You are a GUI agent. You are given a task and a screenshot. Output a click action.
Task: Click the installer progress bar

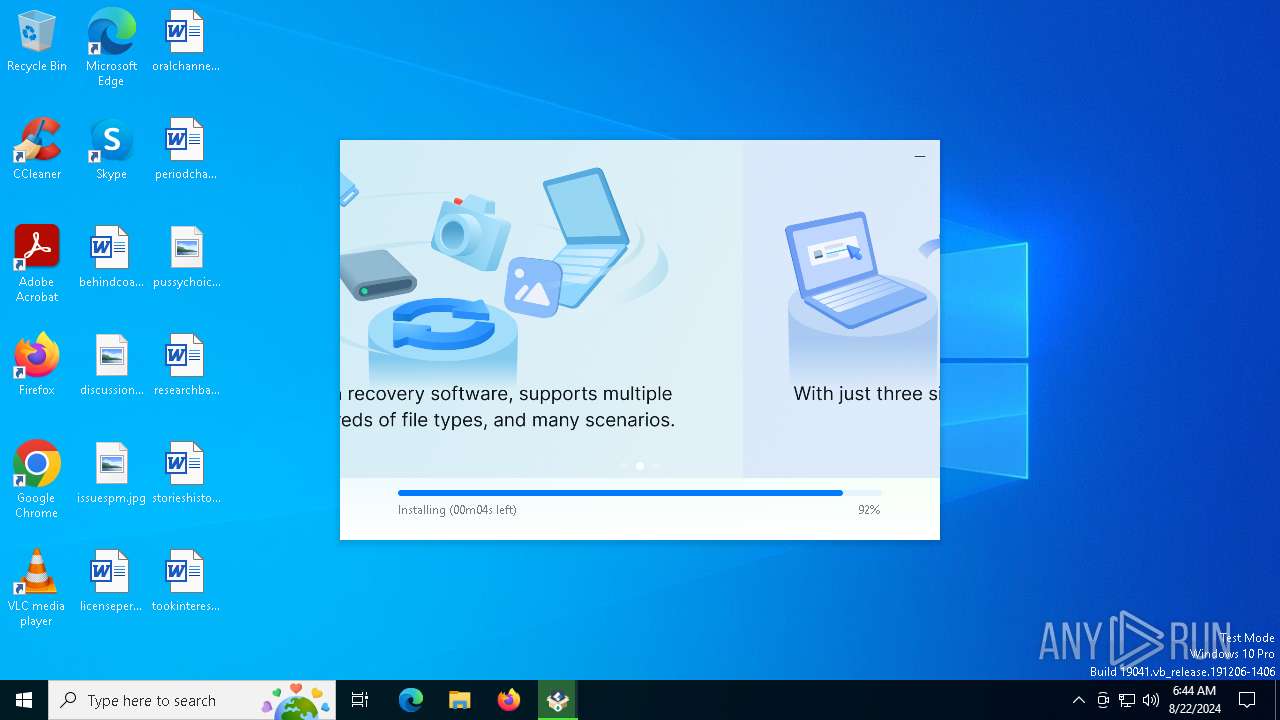(x=640, y=493)
